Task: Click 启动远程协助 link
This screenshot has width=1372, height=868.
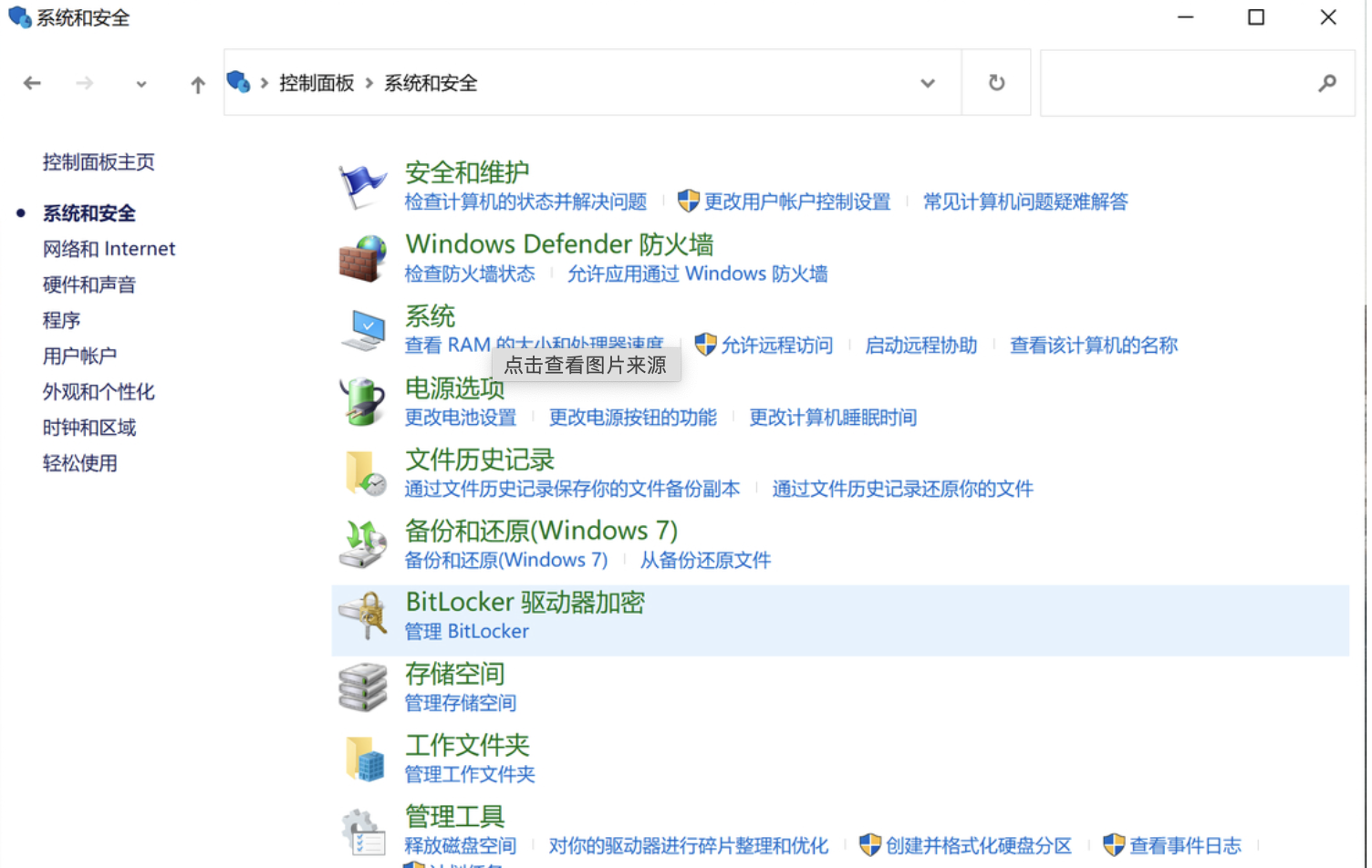Action: (x=920, y=346)
